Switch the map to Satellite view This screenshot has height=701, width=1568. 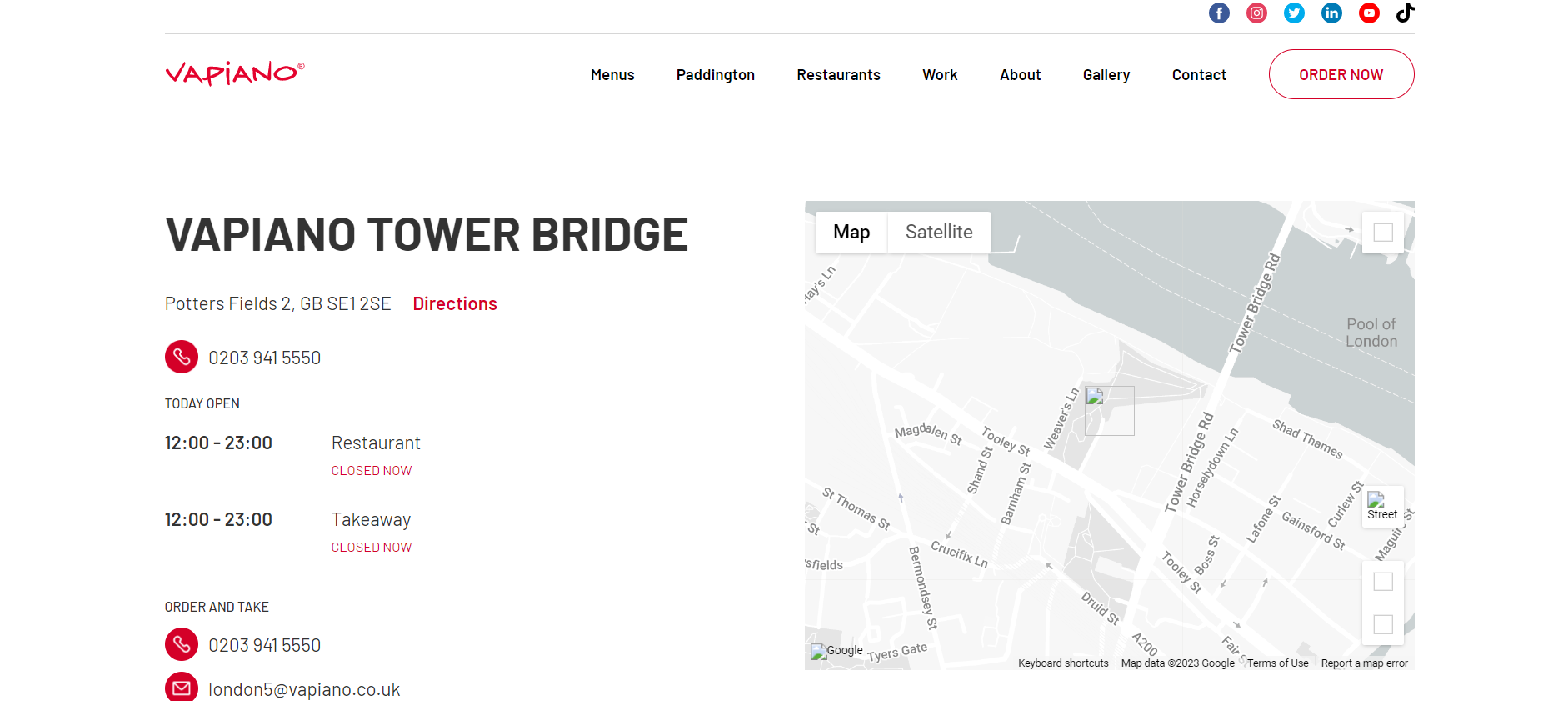[x=939, y=232]
